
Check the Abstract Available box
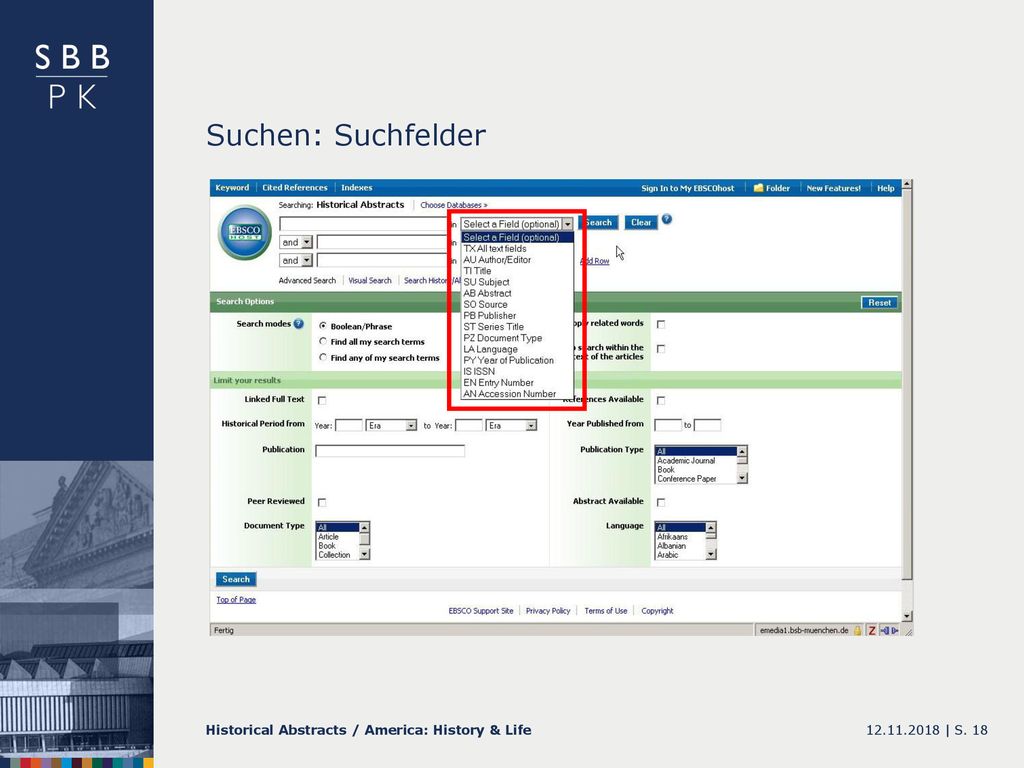661,502
